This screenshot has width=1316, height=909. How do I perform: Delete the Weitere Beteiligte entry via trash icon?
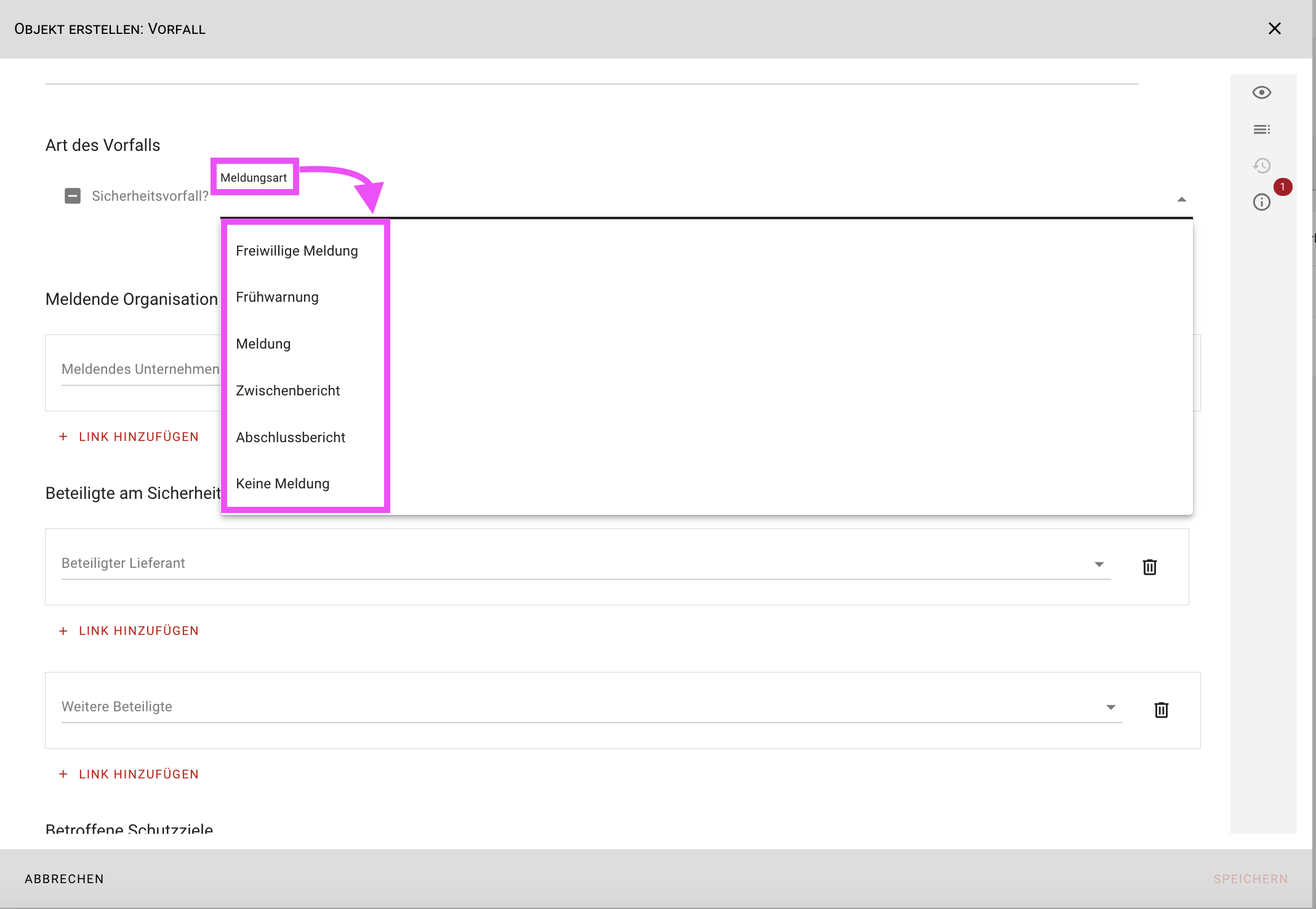[1161, 710]
